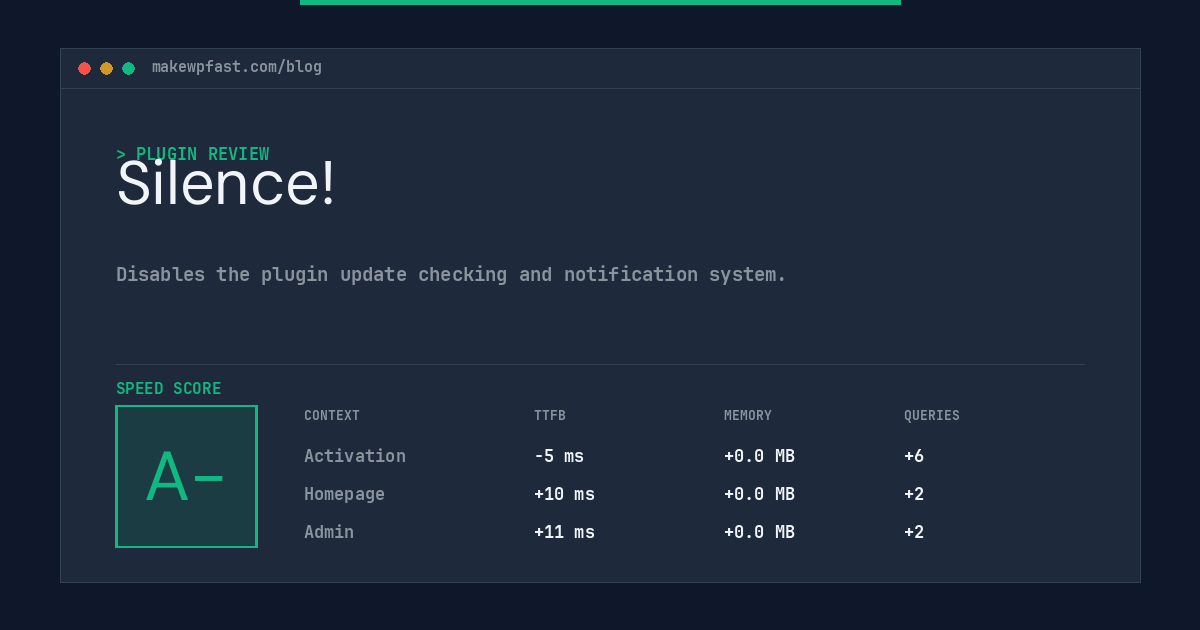Click the yellow window dot

coord(106,68)
